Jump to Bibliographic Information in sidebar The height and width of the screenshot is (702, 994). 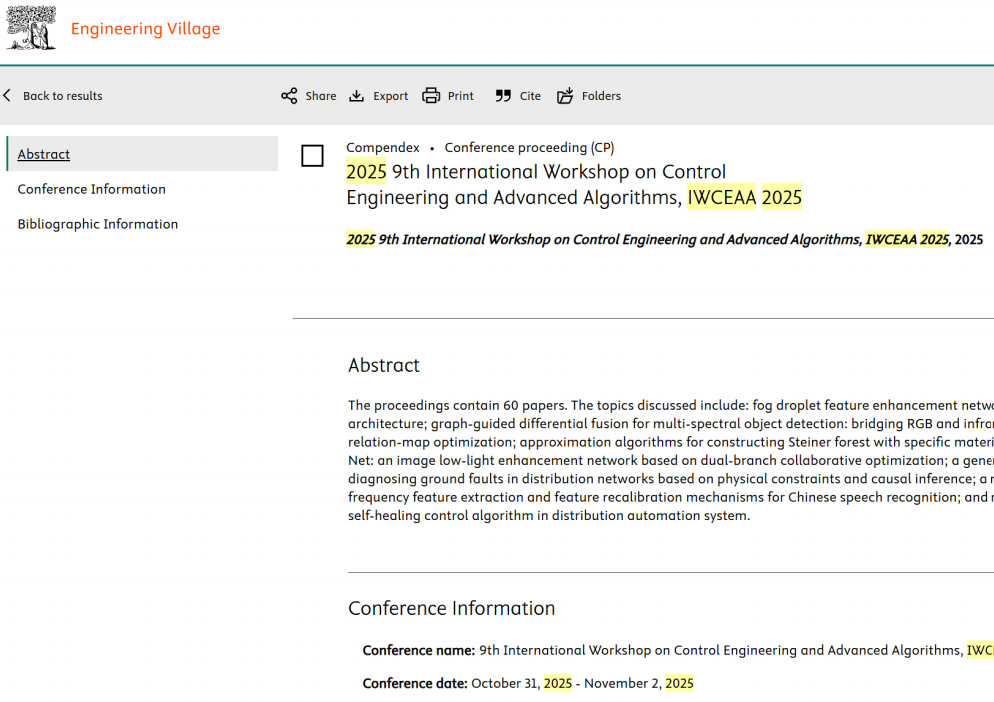click(98, 224)
